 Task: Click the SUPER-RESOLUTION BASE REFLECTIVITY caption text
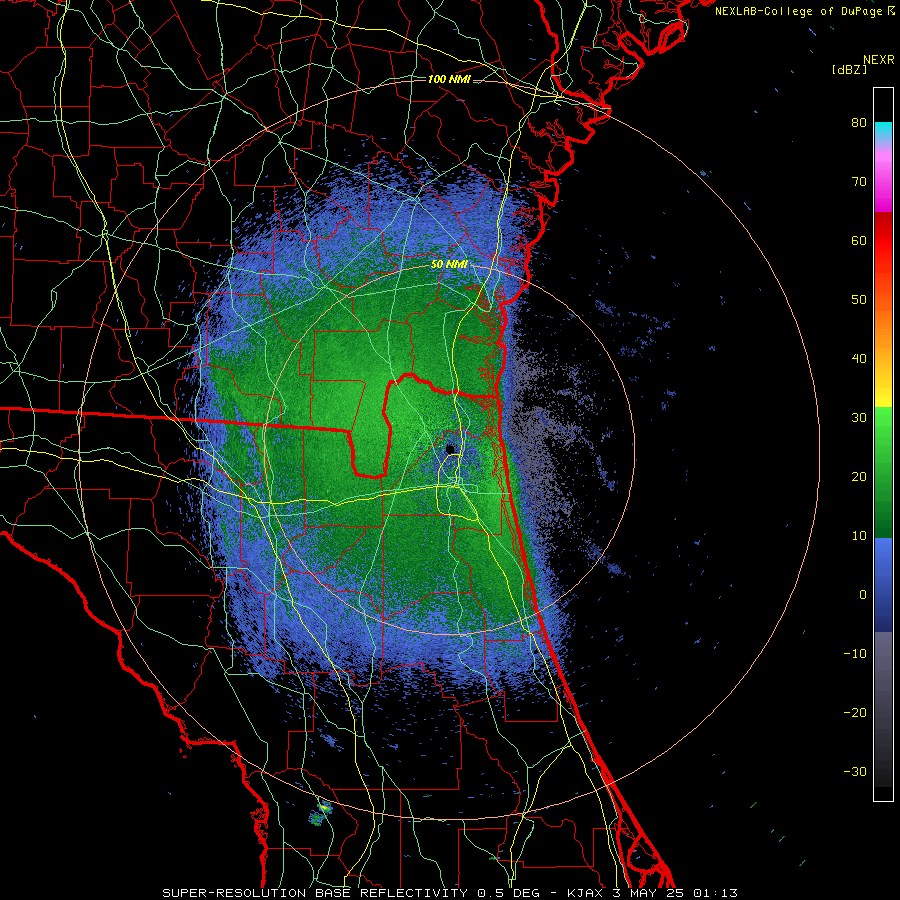click(x=315, y=893)
